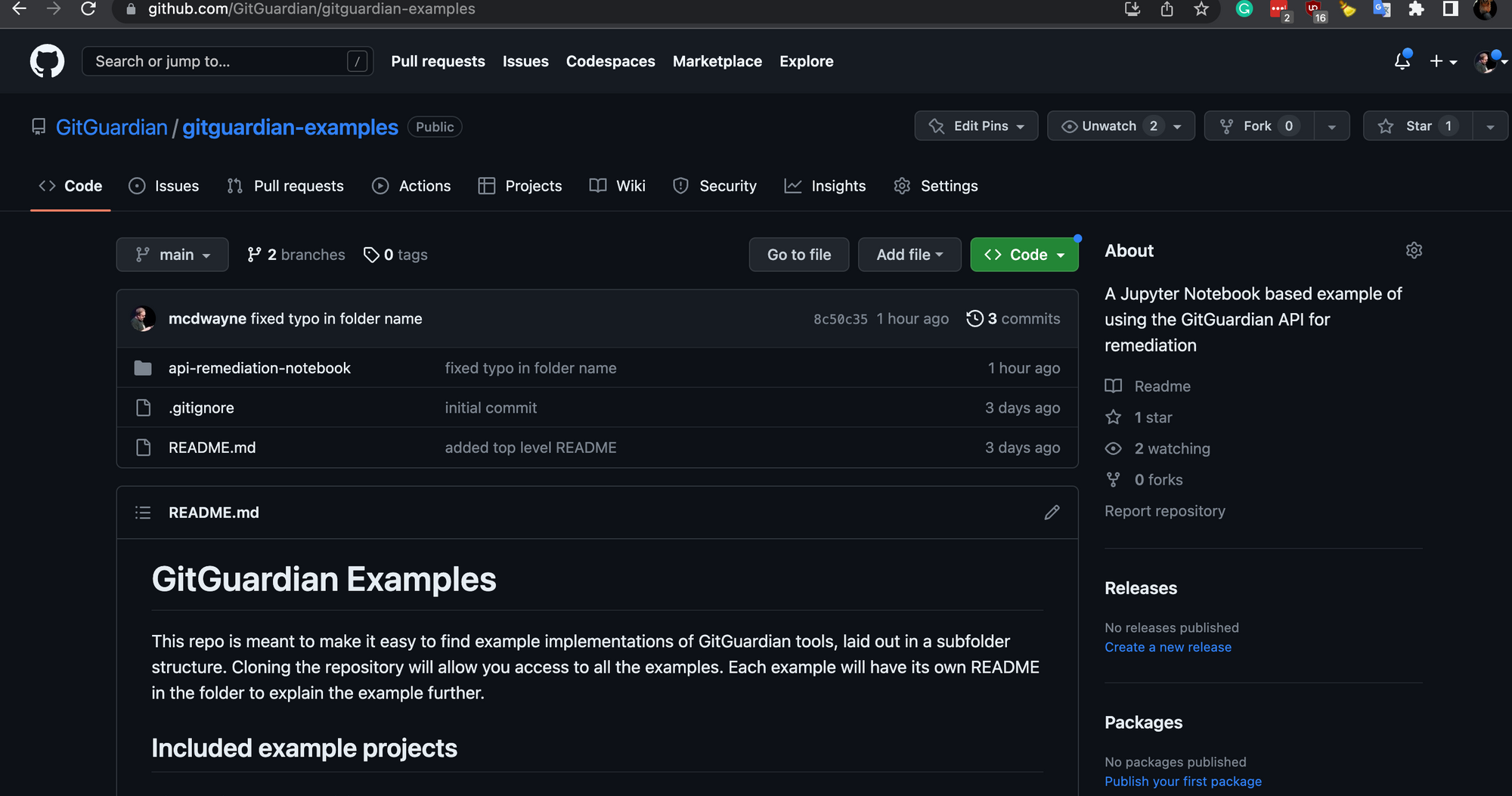Image resolution: width=1512 pixels, height=796 pixels.
Task: Open the Actions tab
Action: click(x=411, y=186)
